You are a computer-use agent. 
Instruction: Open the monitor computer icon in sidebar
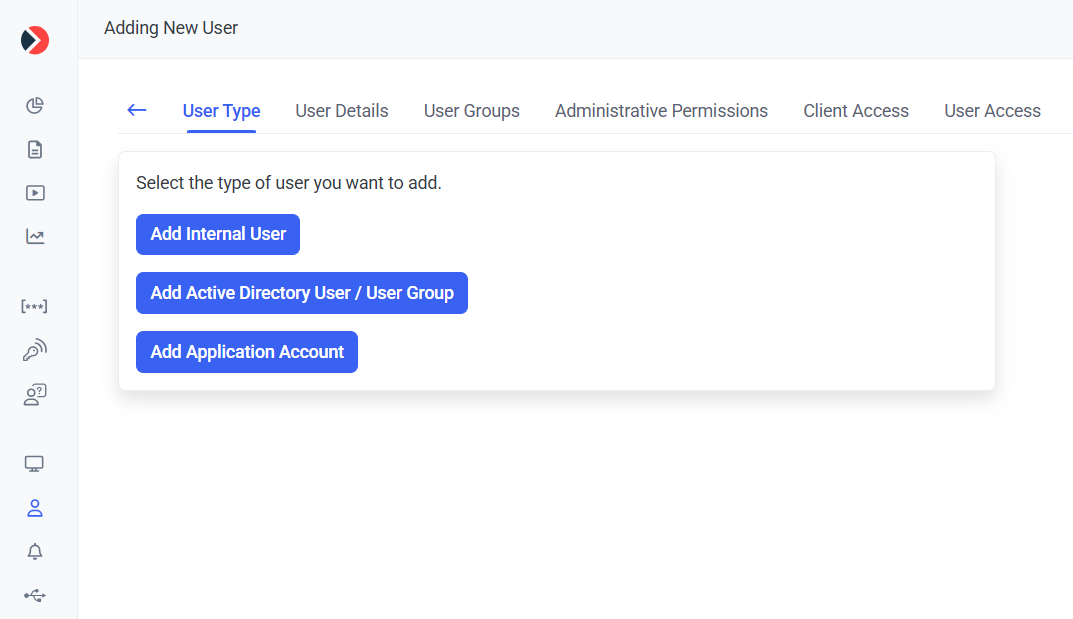(35, 464)
